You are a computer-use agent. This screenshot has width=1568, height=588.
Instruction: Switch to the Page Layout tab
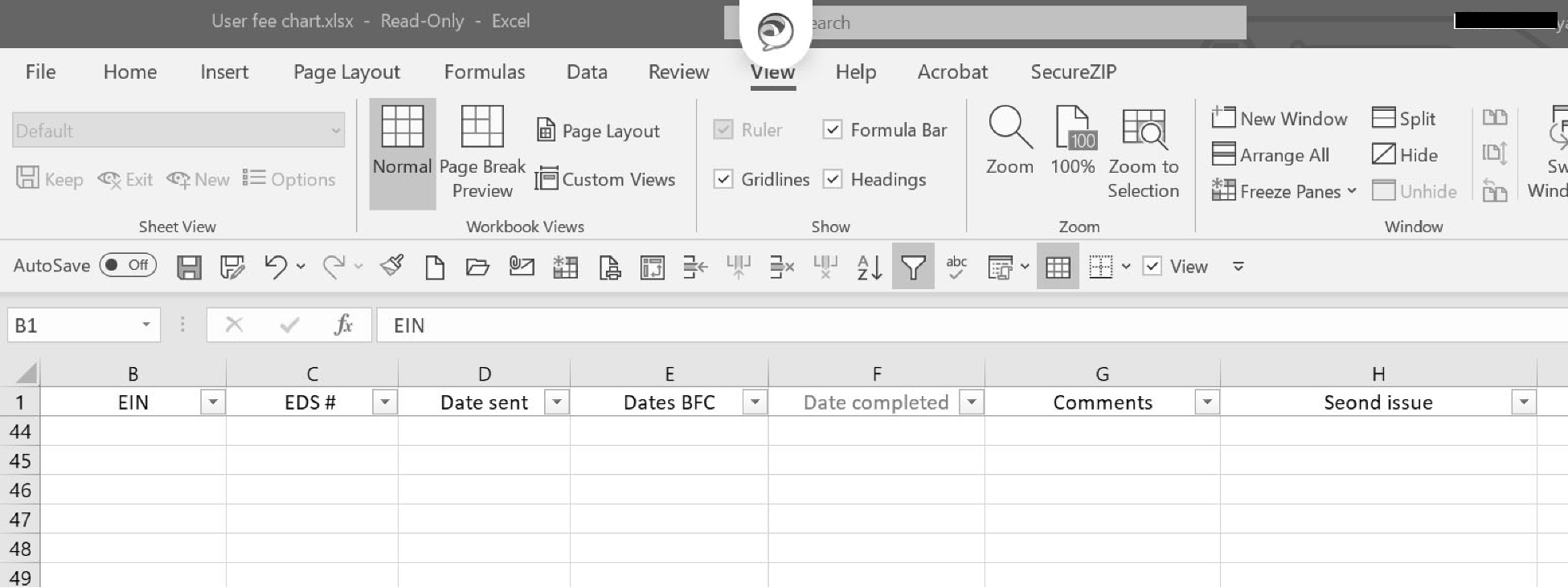346,72
